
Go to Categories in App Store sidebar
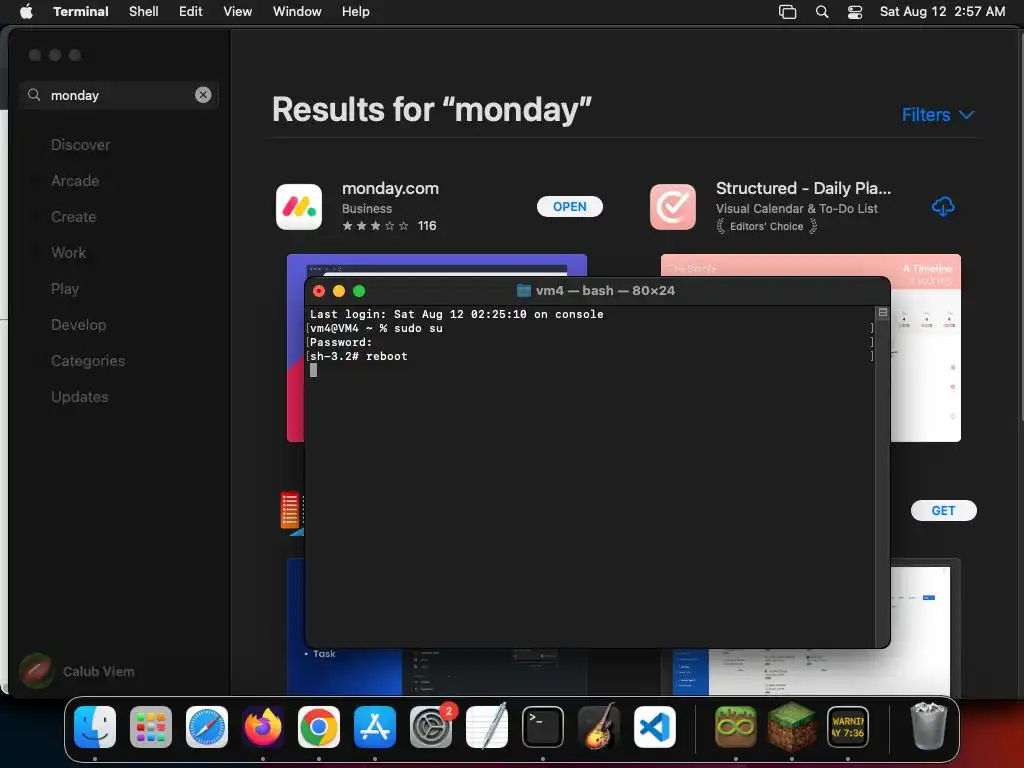click(88, 360)
